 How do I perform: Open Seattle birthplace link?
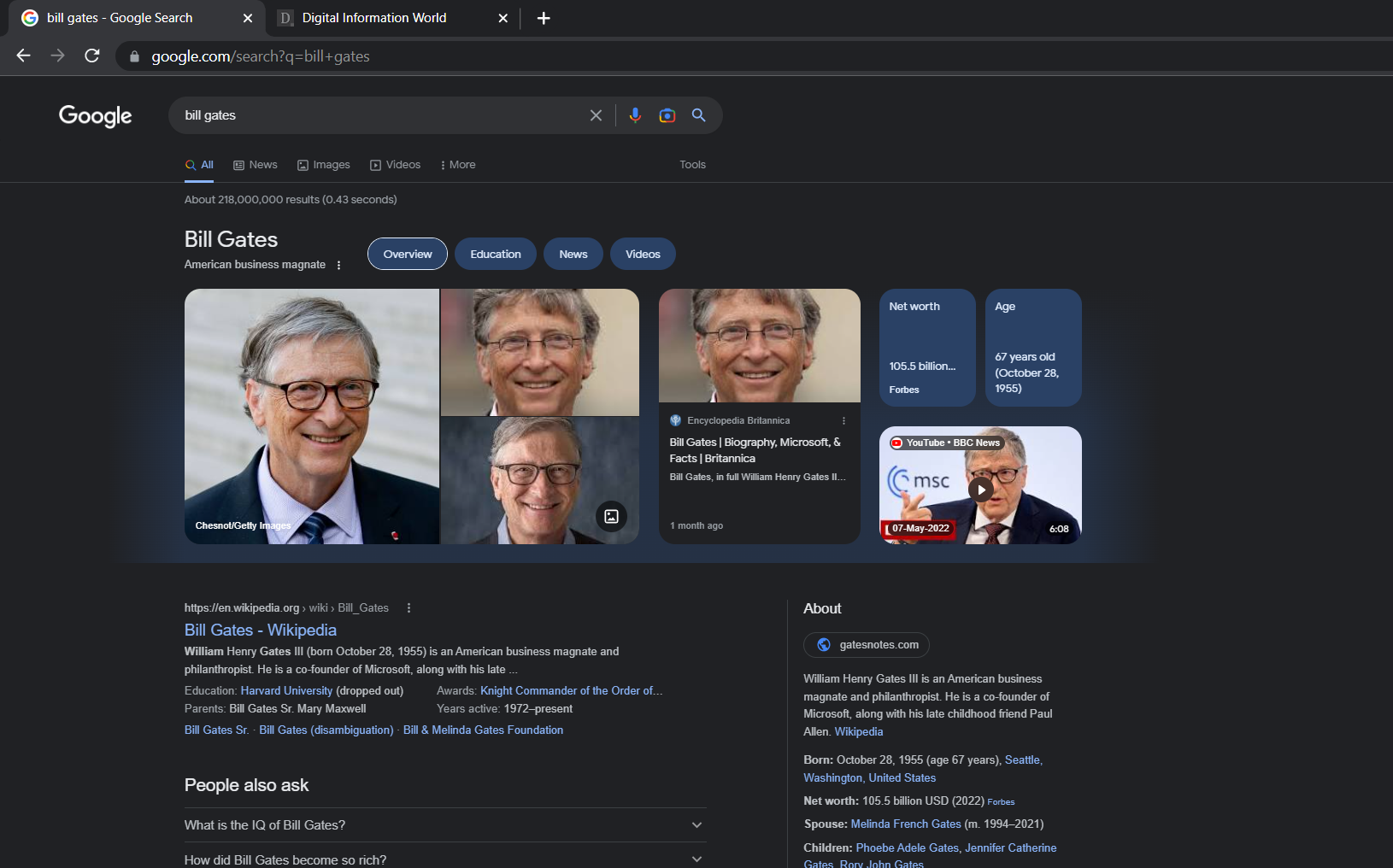[1022, 759]
